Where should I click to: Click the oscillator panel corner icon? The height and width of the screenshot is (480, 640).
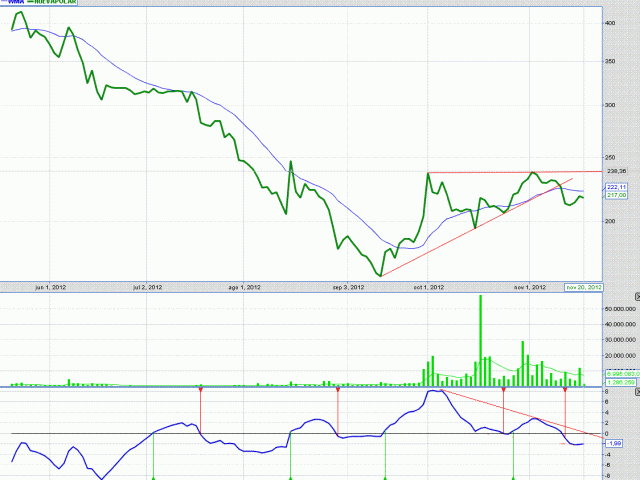click(x=636, y=394)
